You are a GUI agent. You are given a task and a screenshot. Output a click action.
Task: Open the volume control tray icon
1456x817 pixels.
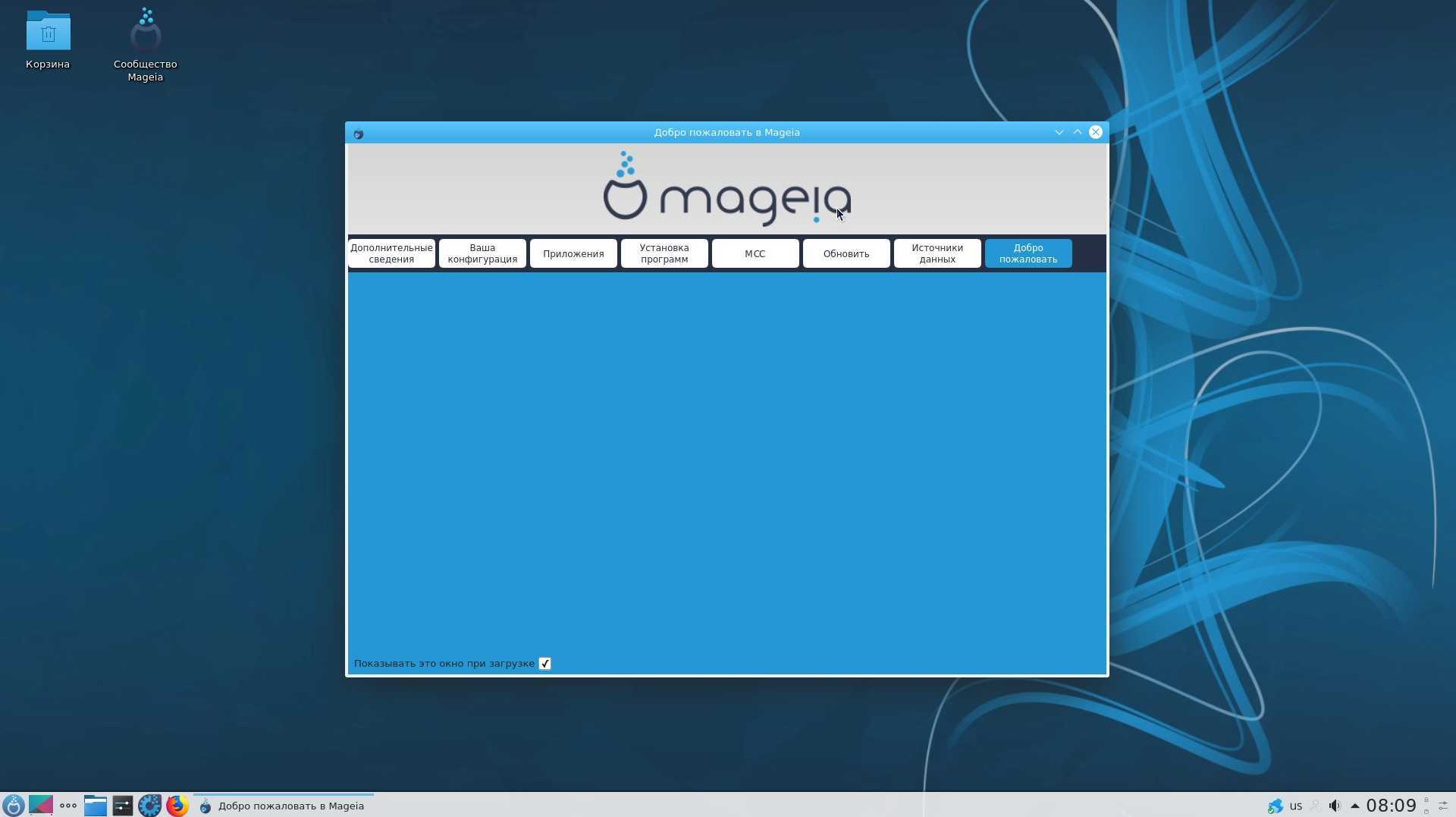tap(1335, 806)
